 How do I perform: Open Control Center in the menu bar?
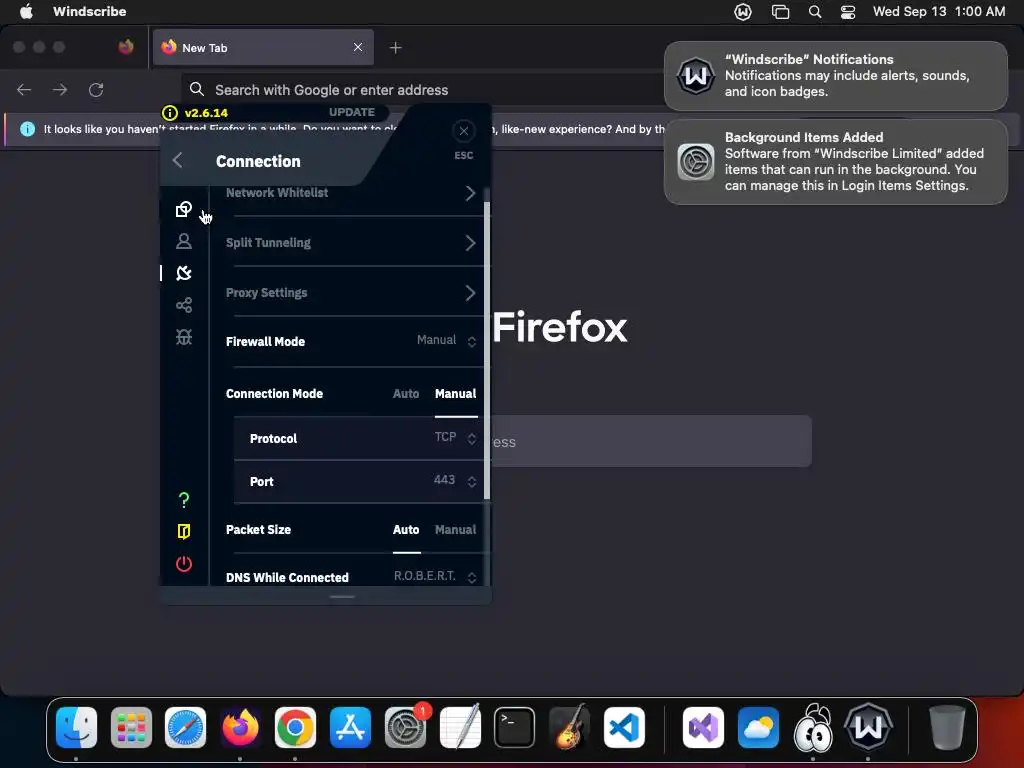click(848, 12)
